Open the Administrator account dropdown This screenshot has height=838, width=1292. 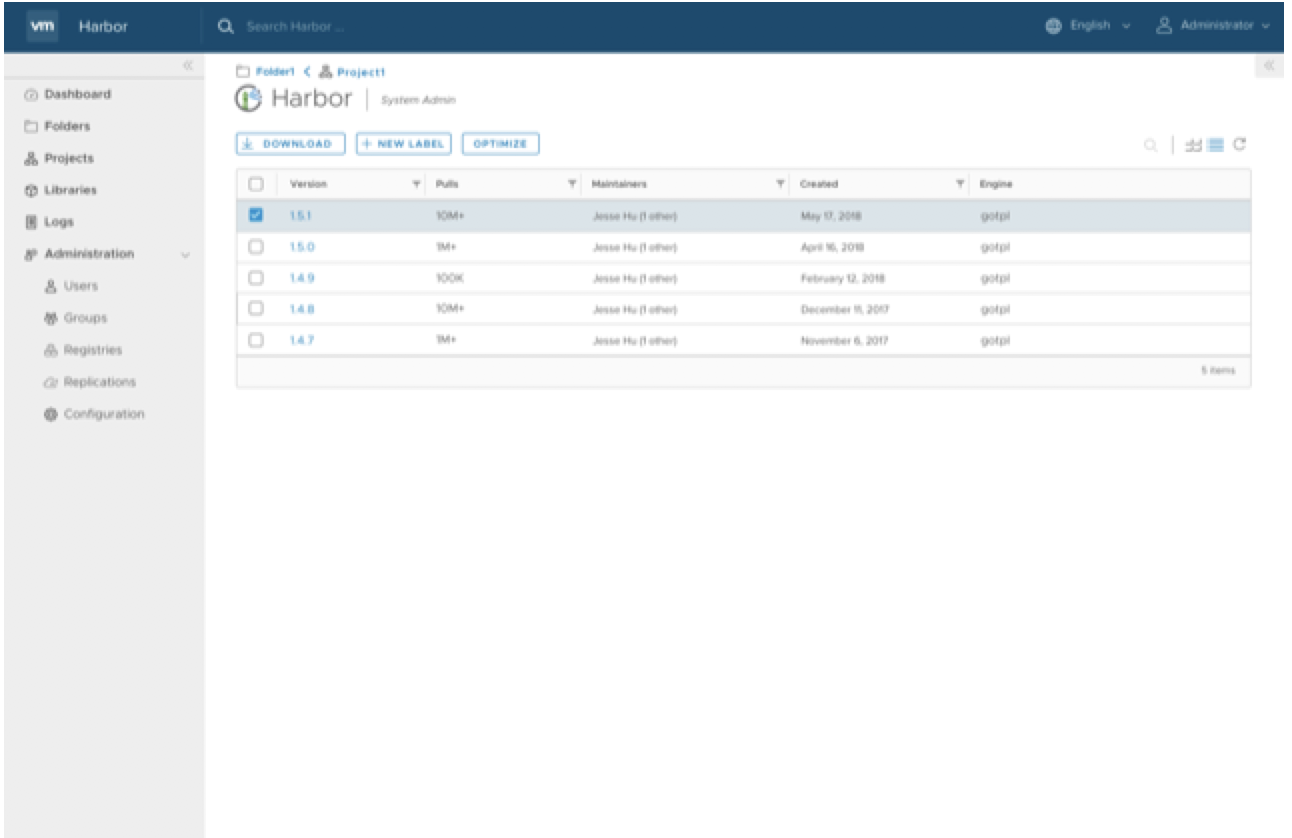1225,26
